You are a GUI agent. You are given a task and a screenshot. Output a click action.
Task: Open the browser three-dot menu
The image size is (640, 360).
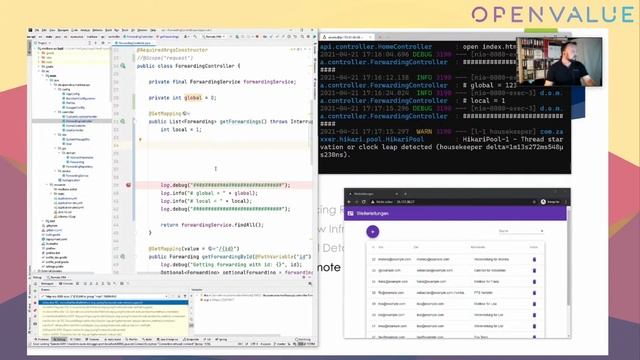point(566,202)
